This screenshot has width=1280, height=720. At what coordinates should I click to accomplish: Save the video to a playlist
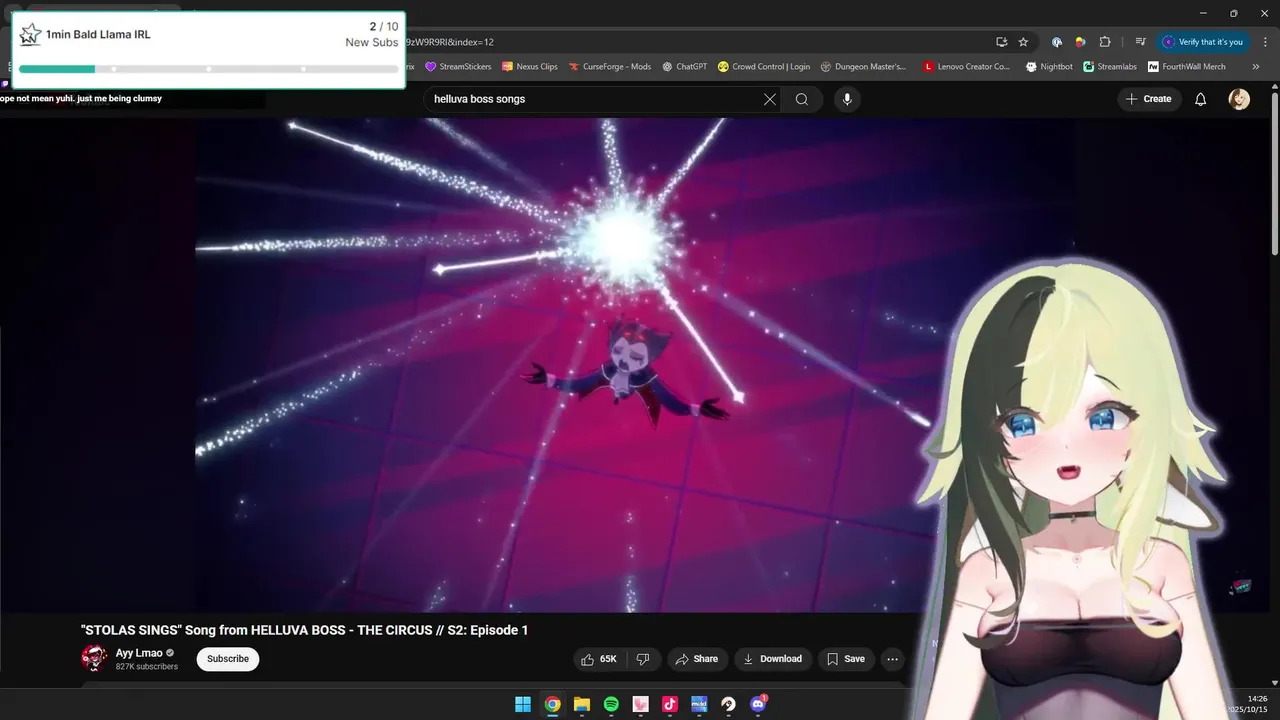pos(846,659)
